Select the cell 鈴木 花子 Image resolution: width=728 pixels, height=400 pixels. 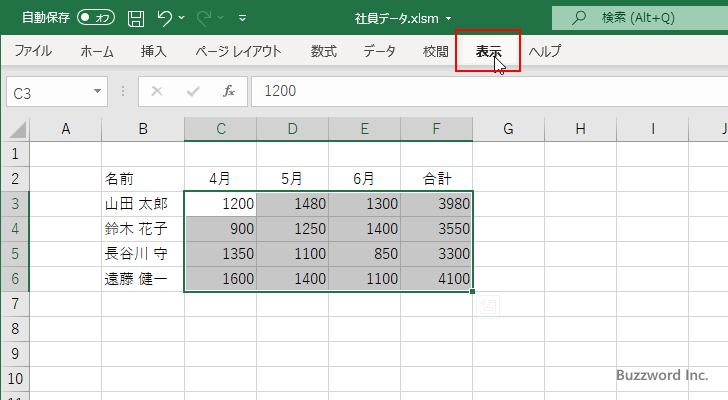coord(143,229)
